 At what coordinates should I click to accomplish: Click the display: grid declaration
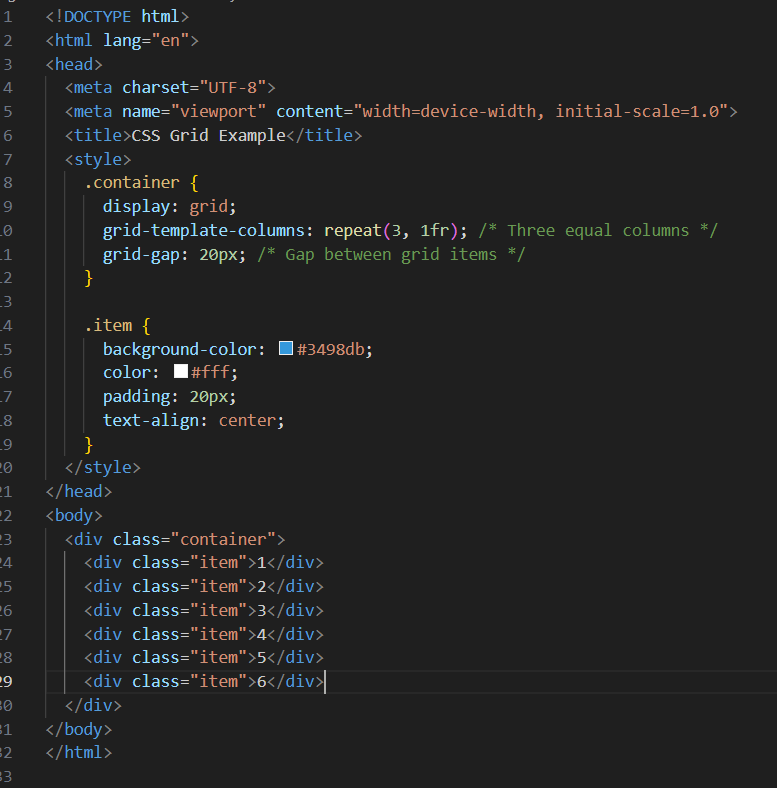(x=169, y=207)
